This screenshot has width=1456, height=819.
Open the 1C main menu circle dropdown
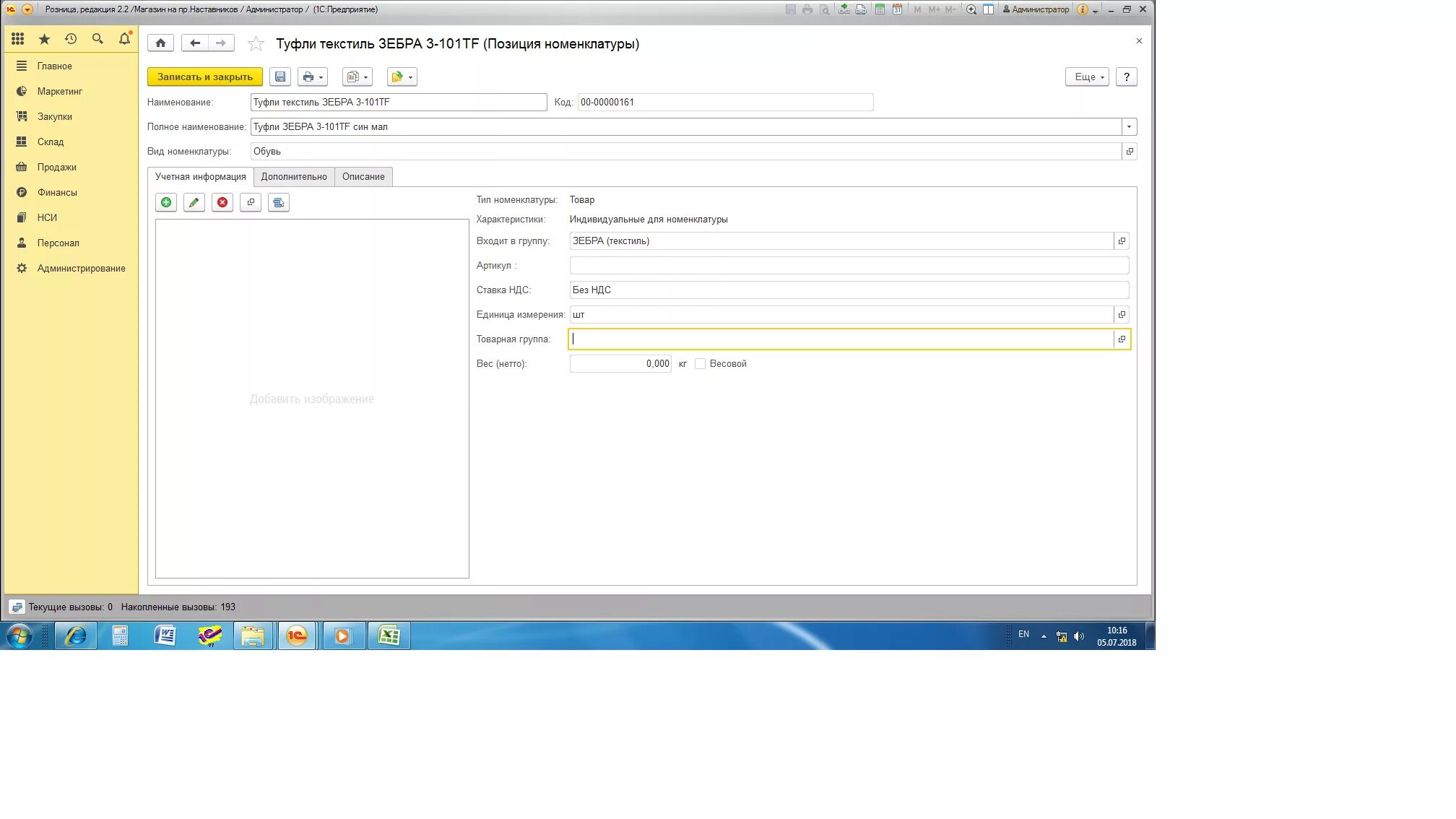(x=27, y=9)
